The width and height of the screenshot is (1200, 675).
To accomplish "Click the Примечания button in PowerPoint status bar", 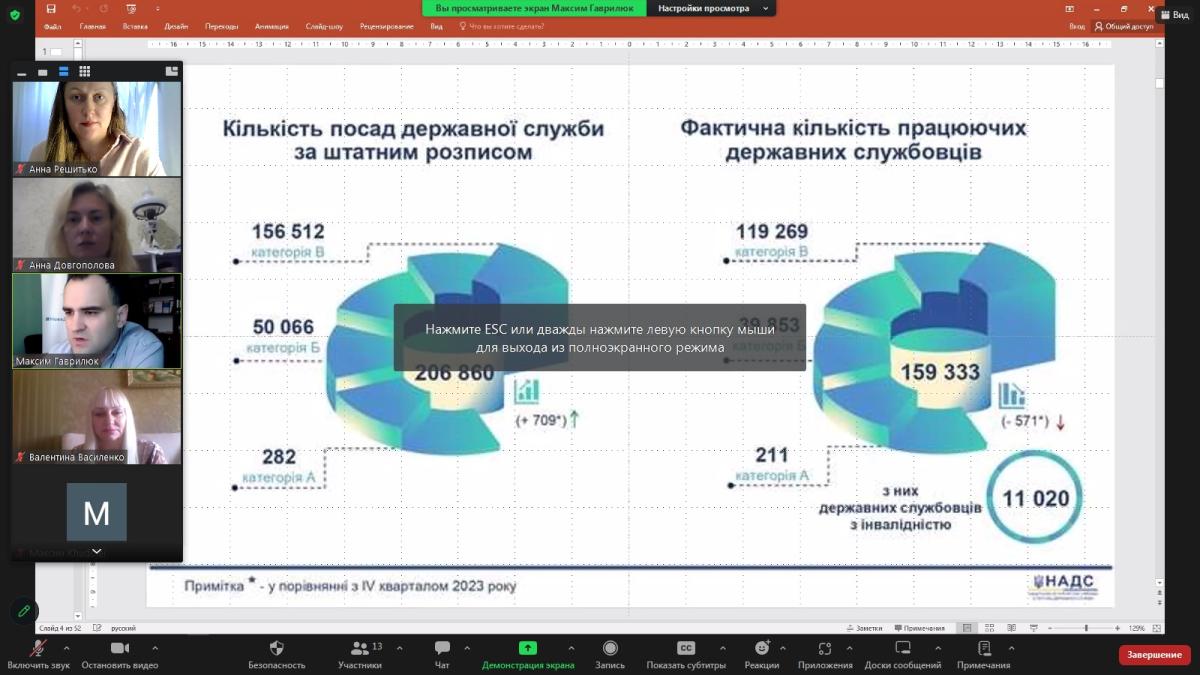I will pos(920,628).
